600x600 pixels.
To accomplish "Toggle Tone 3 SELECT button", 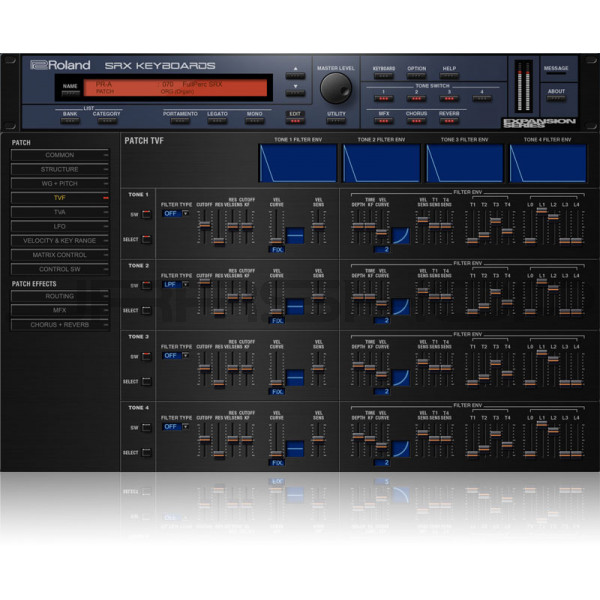I will pos(147,382).
